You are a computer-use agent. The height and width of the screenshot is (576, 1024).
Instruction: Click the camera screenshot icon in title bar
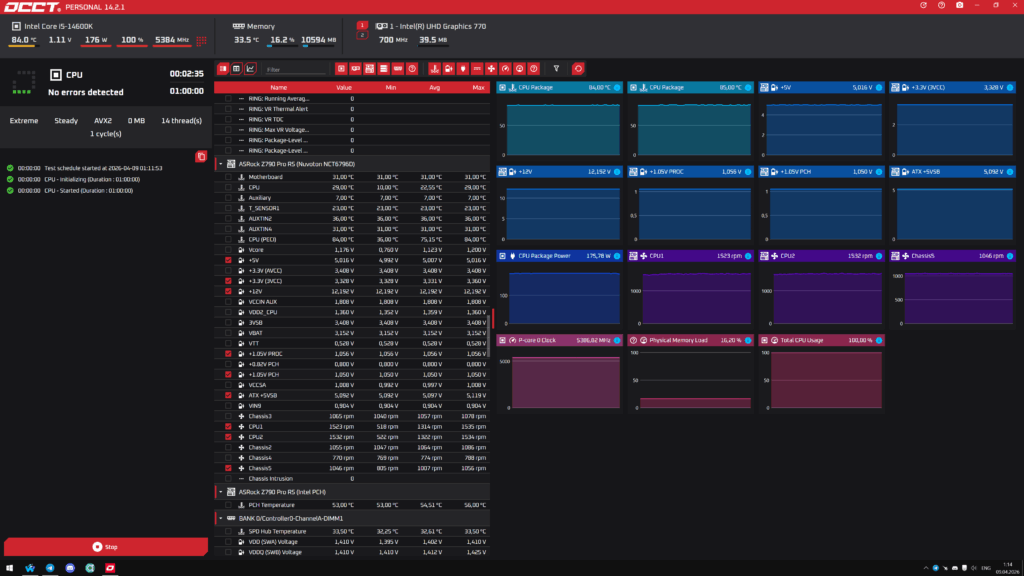[x=959, y=5]
